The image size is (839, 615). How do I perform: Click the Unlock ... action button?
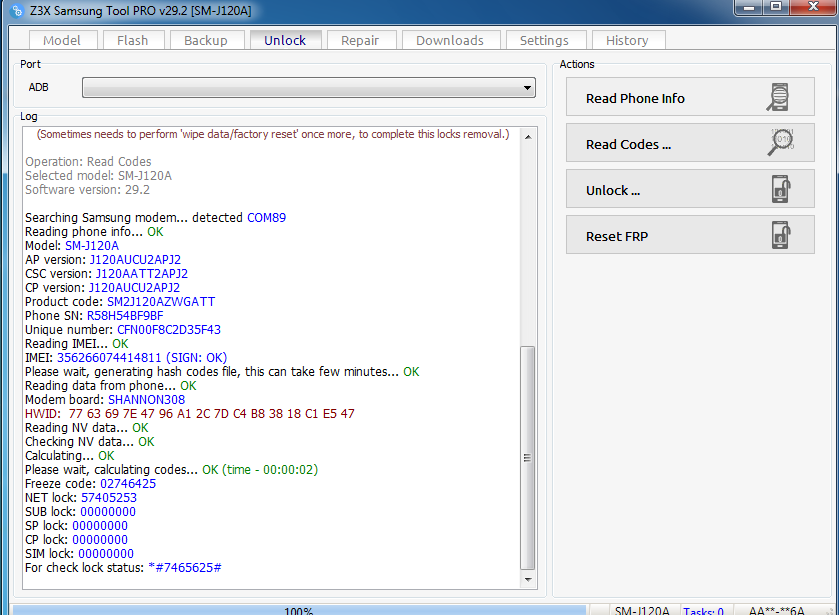tap(690, 189)
